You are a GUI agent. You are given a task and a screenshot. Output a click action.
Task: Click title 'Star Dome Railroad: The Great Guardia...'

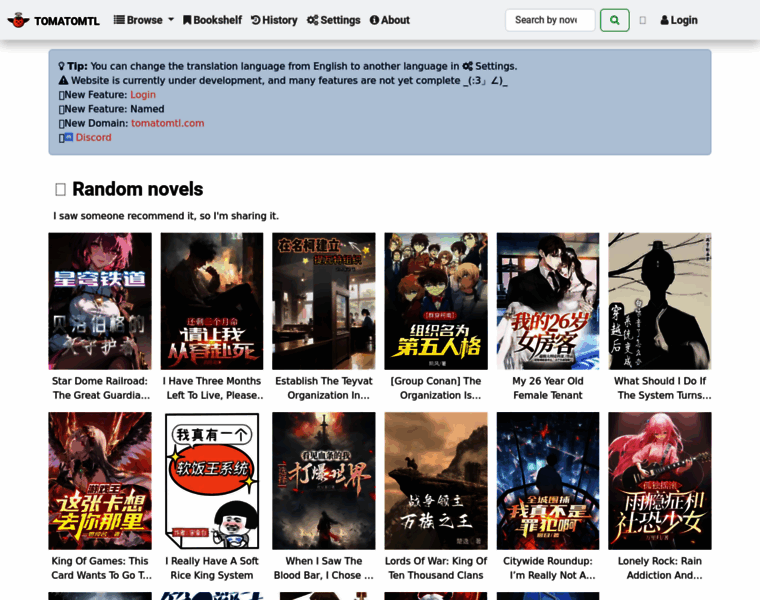point(100,388)
